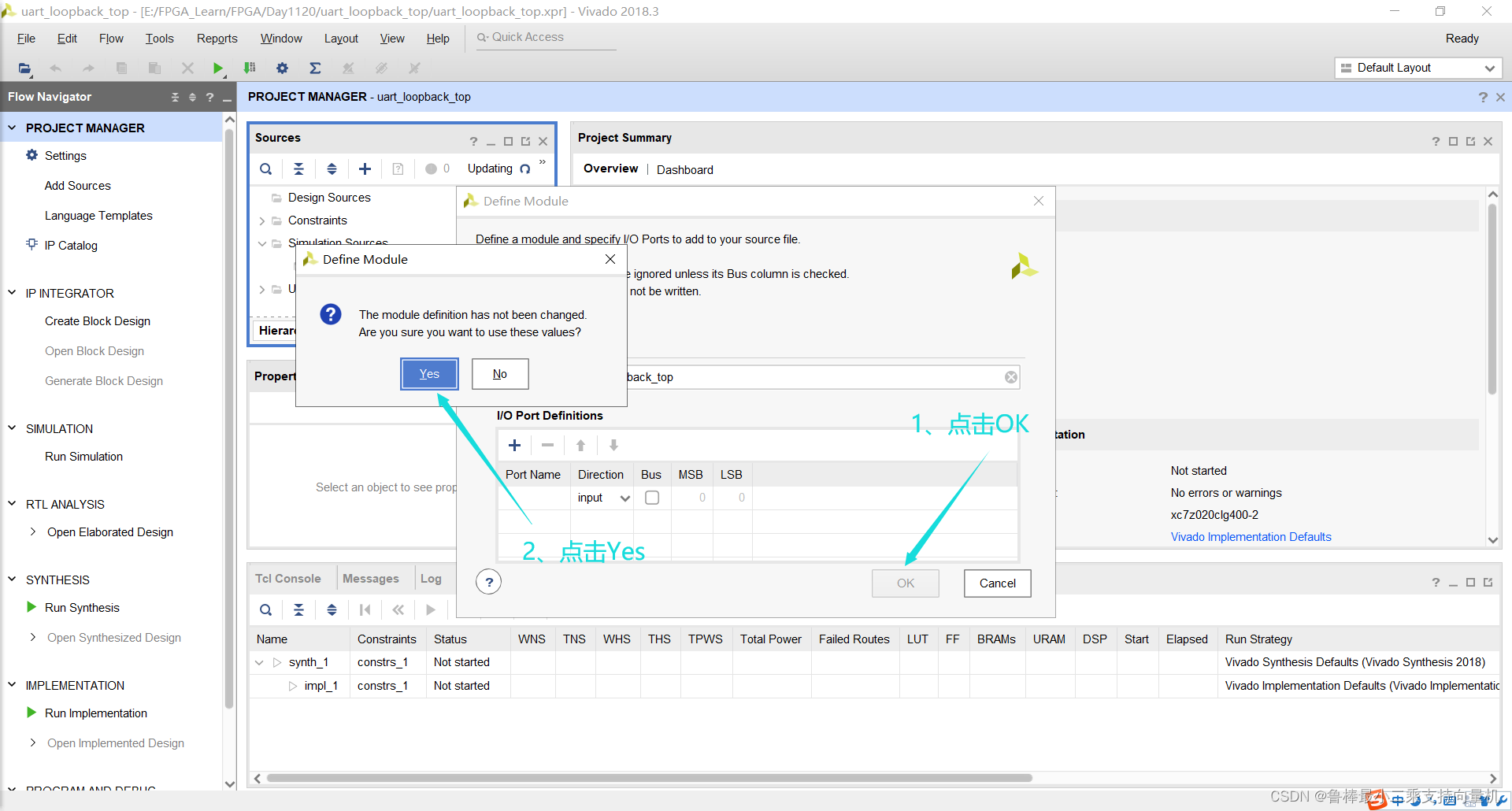This screenshot has height=811, width=1512.
Task: Move port down with arrow icon
Action: point(613,446)
